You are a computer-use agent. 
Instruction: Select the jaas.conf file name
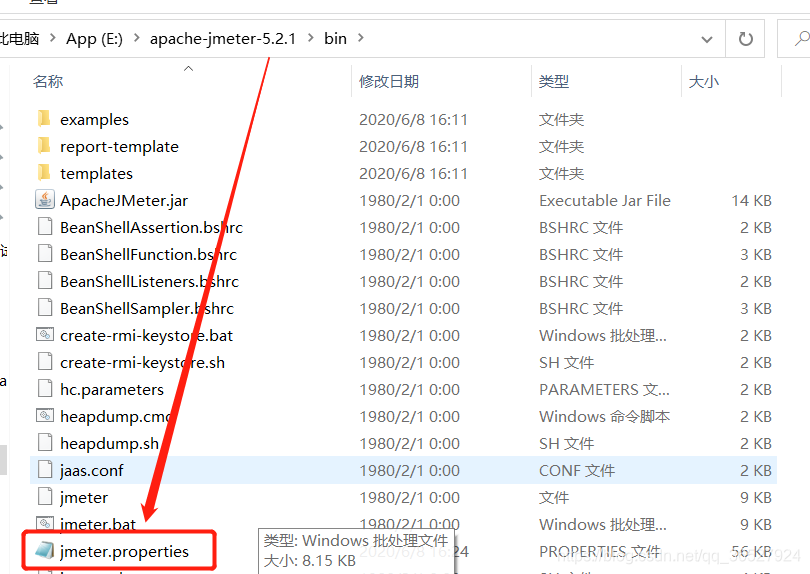pos(92,471)
